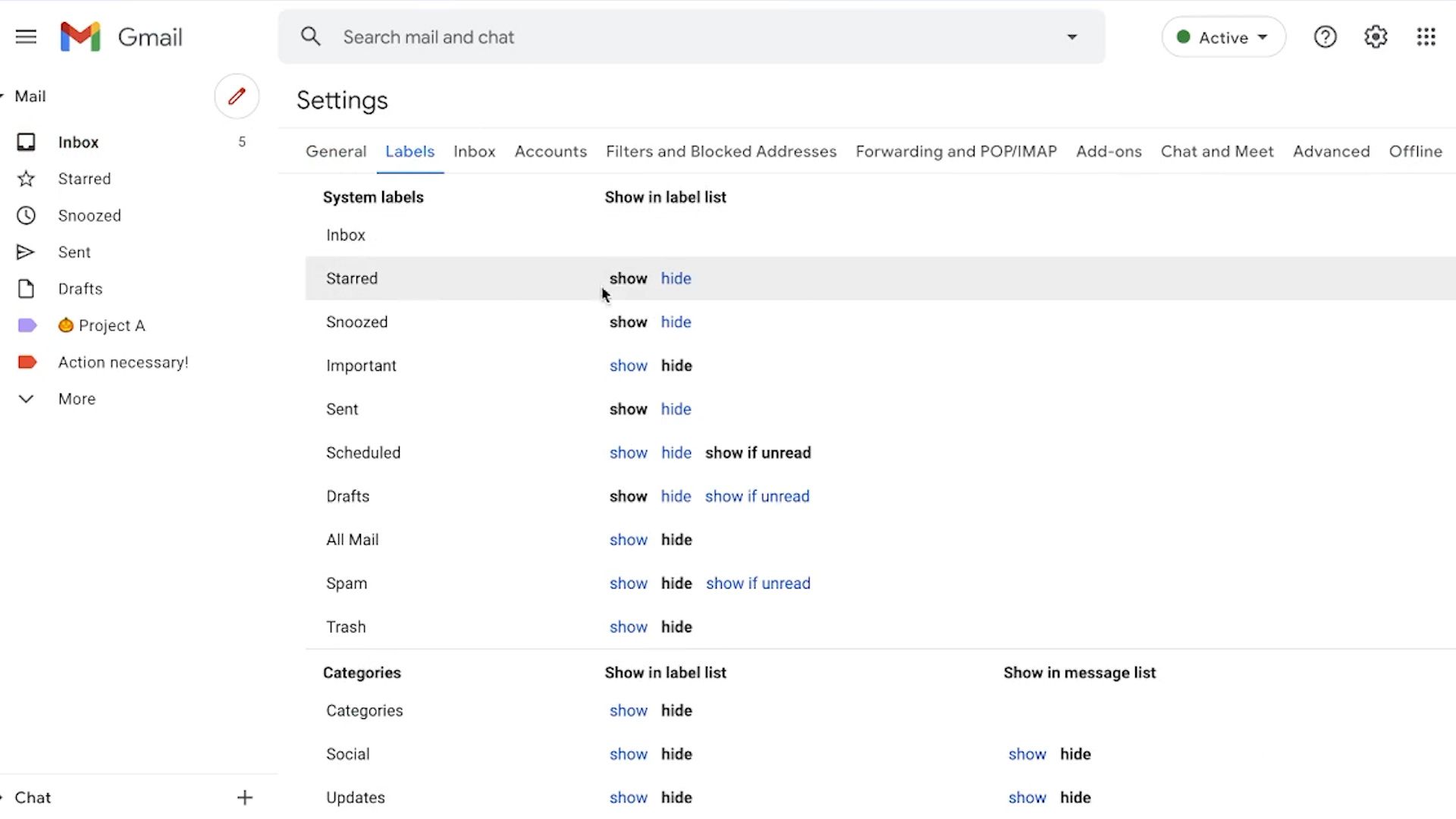Click the compose pencil icon
The width and height of the screenshot is (1456, 819).
point(237,96)
